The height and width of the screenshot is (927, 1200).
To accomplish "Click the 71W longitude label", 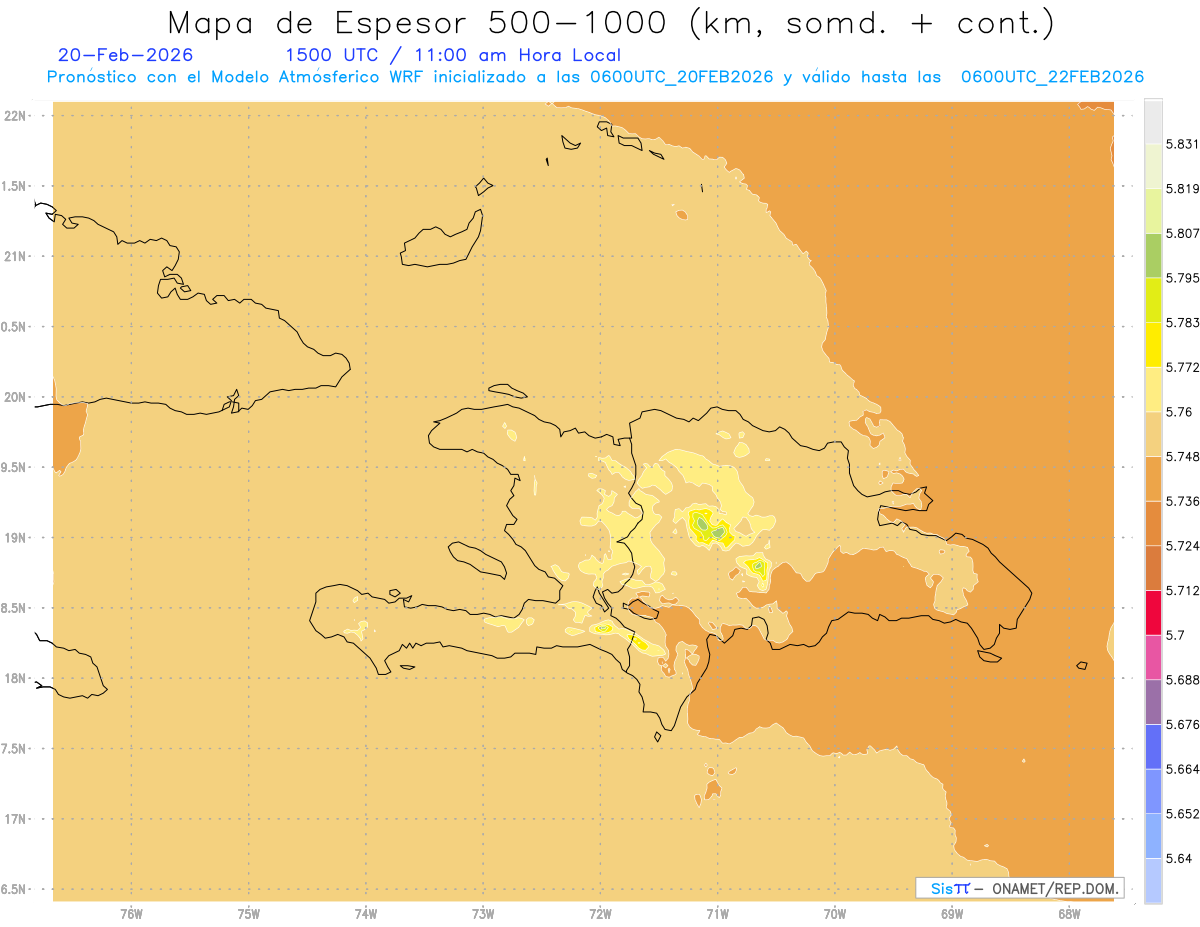I will [717, 913].
